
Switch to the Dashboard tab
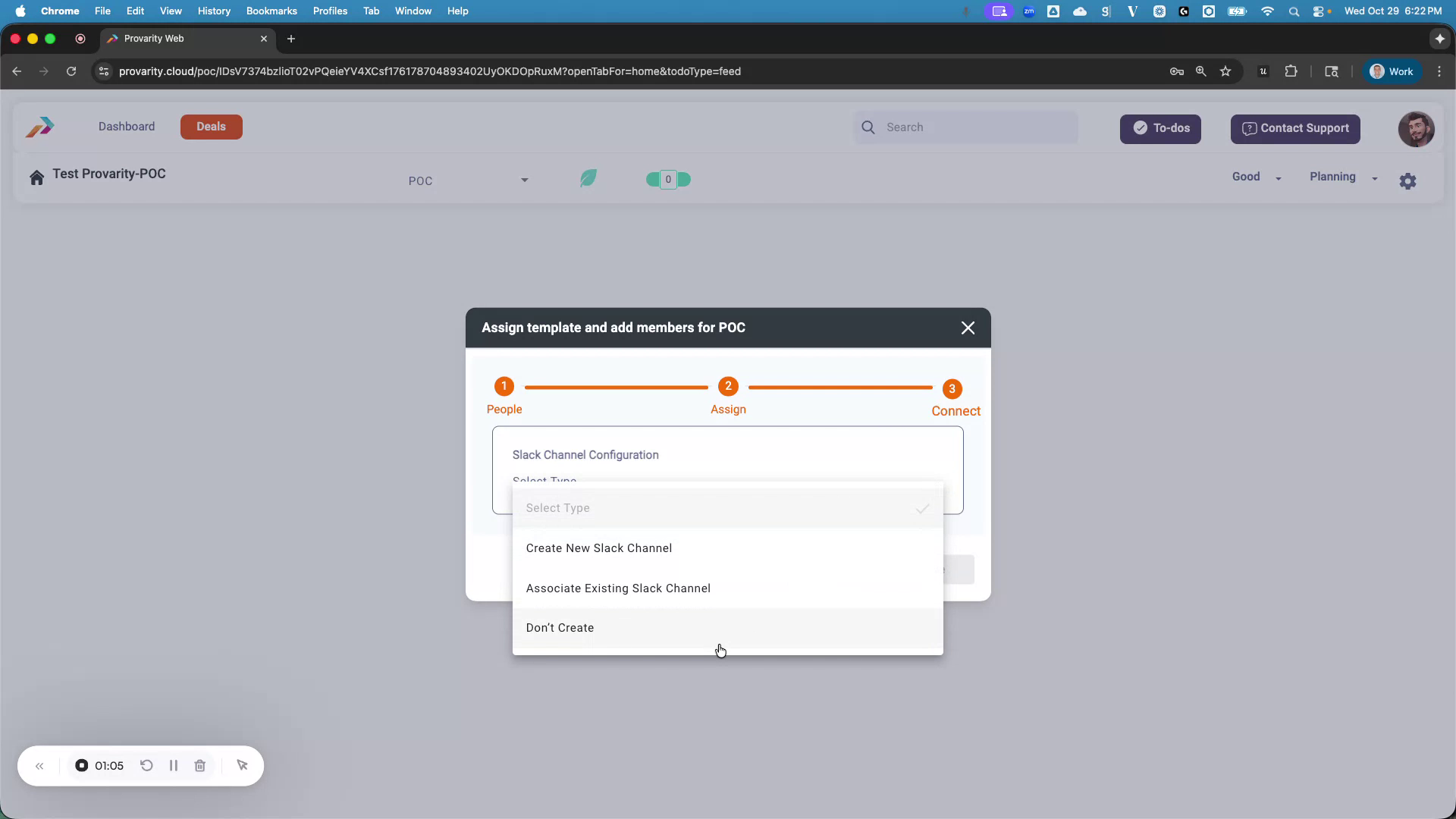tap(126, 127)
